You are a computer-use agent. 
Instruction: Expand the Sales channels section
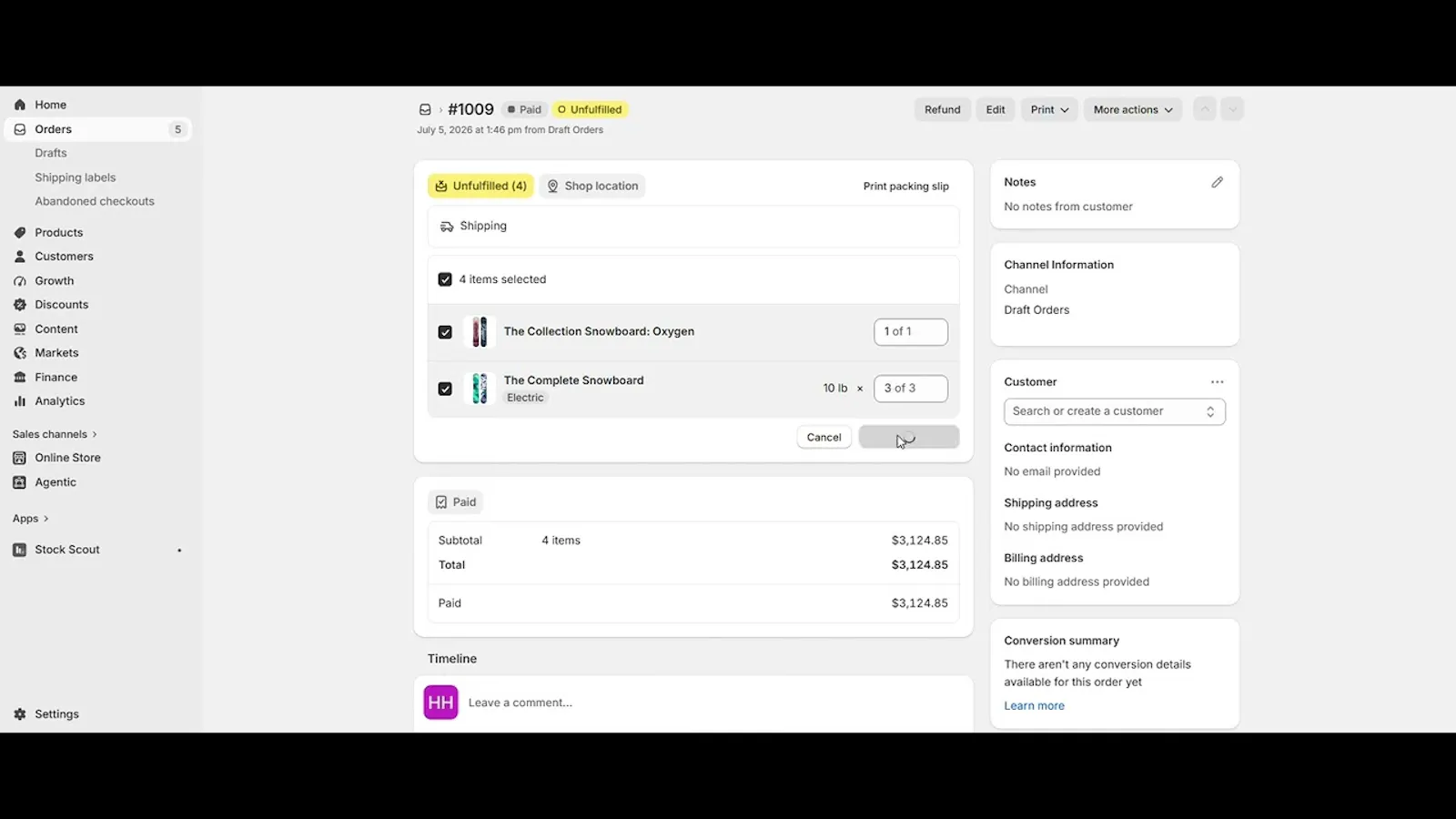55,434
